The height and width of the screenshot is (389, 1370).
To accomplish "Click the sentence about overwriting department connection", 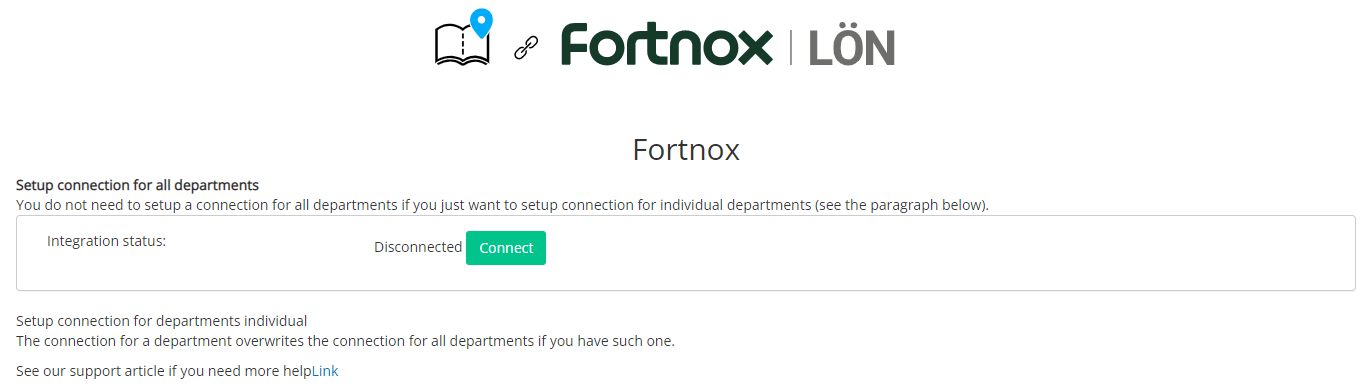I will tap(346, 341).
